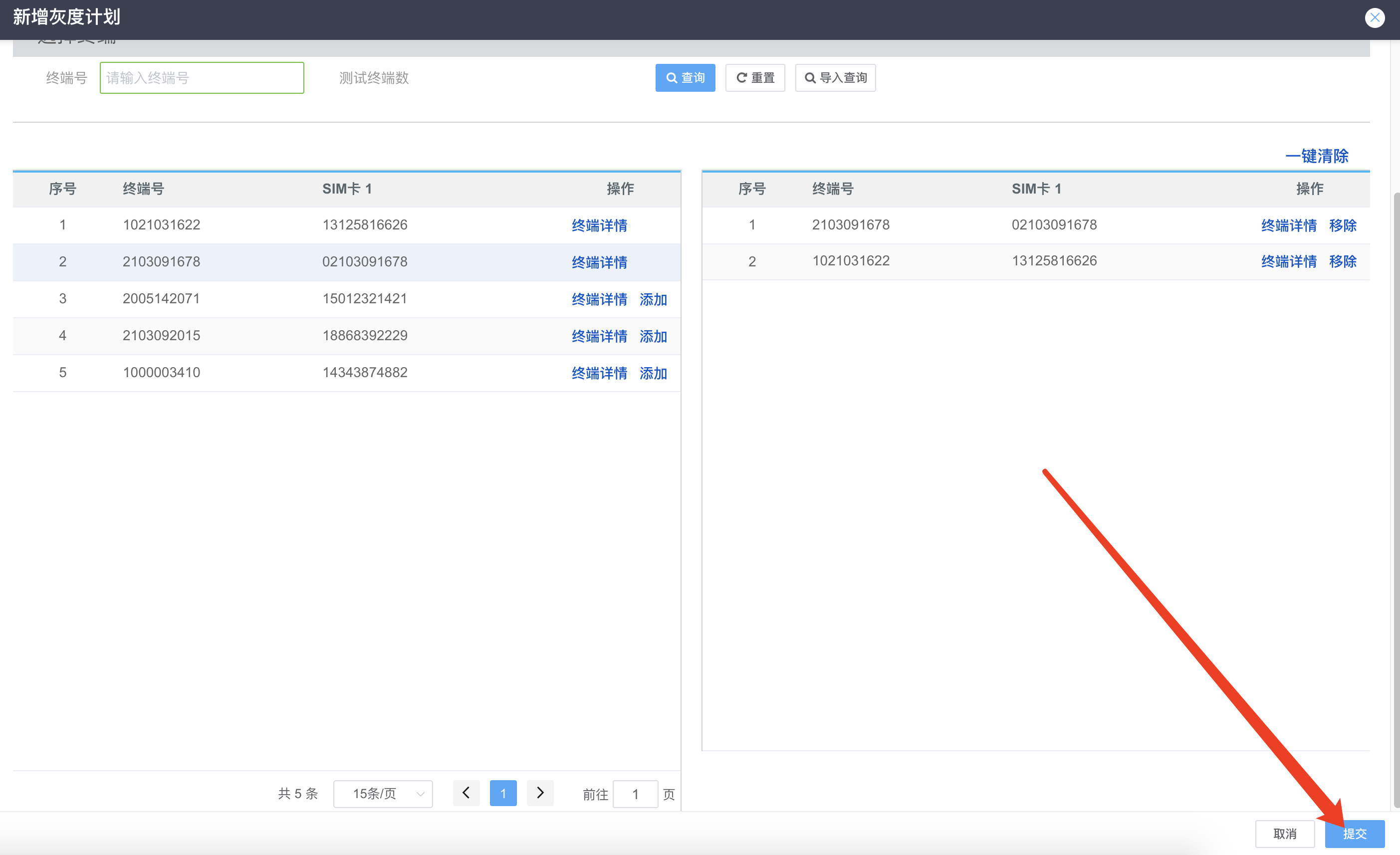Screen dimensions: 1400x855
Task: Click right table 操作 column header
Action: [x=1309, y=189]
